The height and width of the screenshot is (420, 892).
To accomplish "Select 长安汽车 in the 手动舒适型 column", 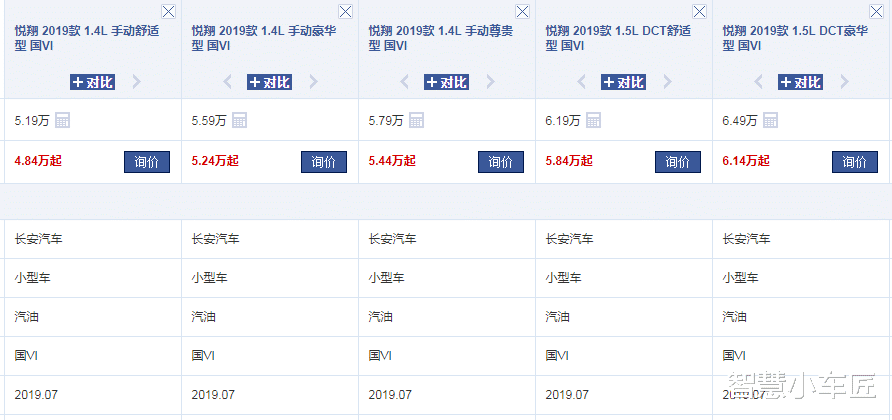I will tap(38, 239).
